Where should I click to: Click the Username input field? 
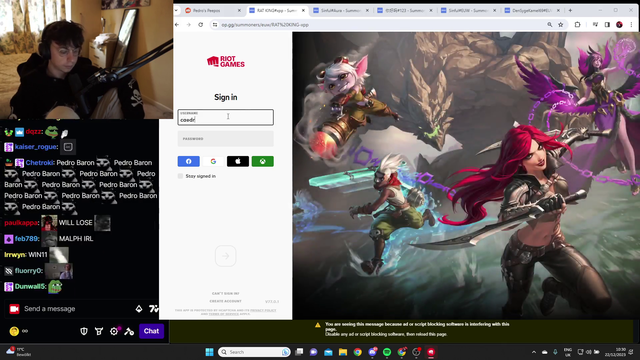225,117
